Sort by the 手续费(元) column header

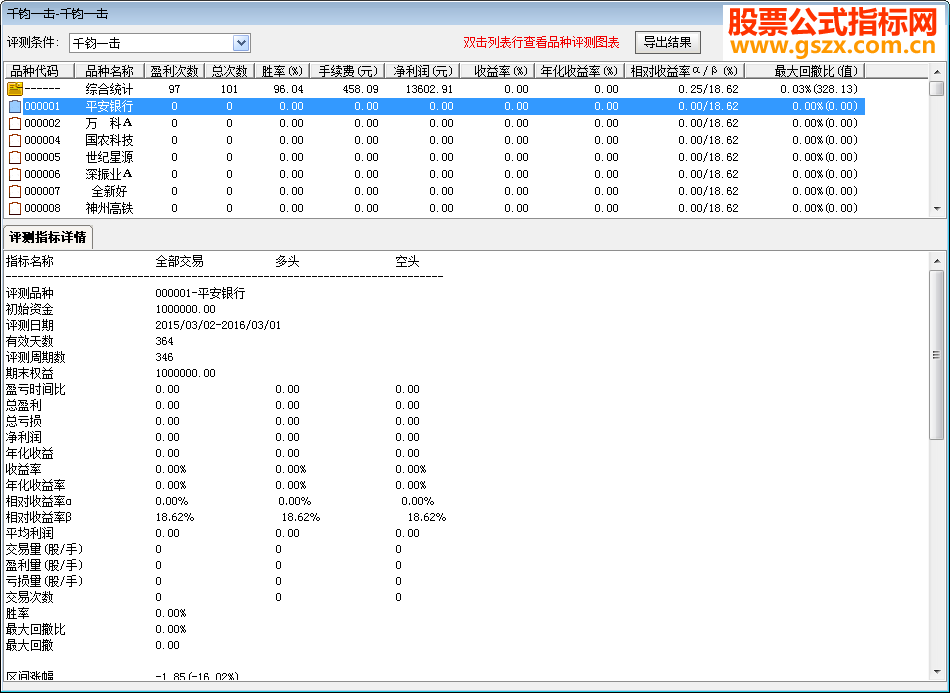pos(348,71)
